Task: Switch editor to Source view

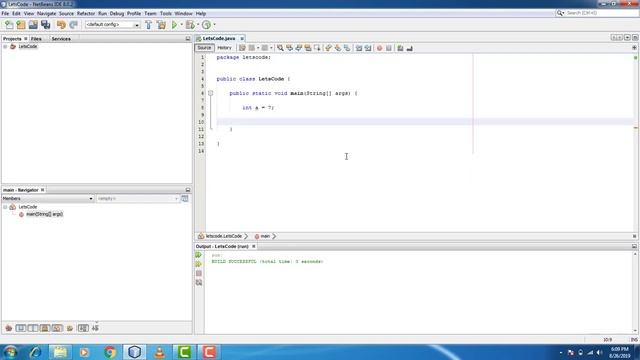Action: [x=204, y=48]
